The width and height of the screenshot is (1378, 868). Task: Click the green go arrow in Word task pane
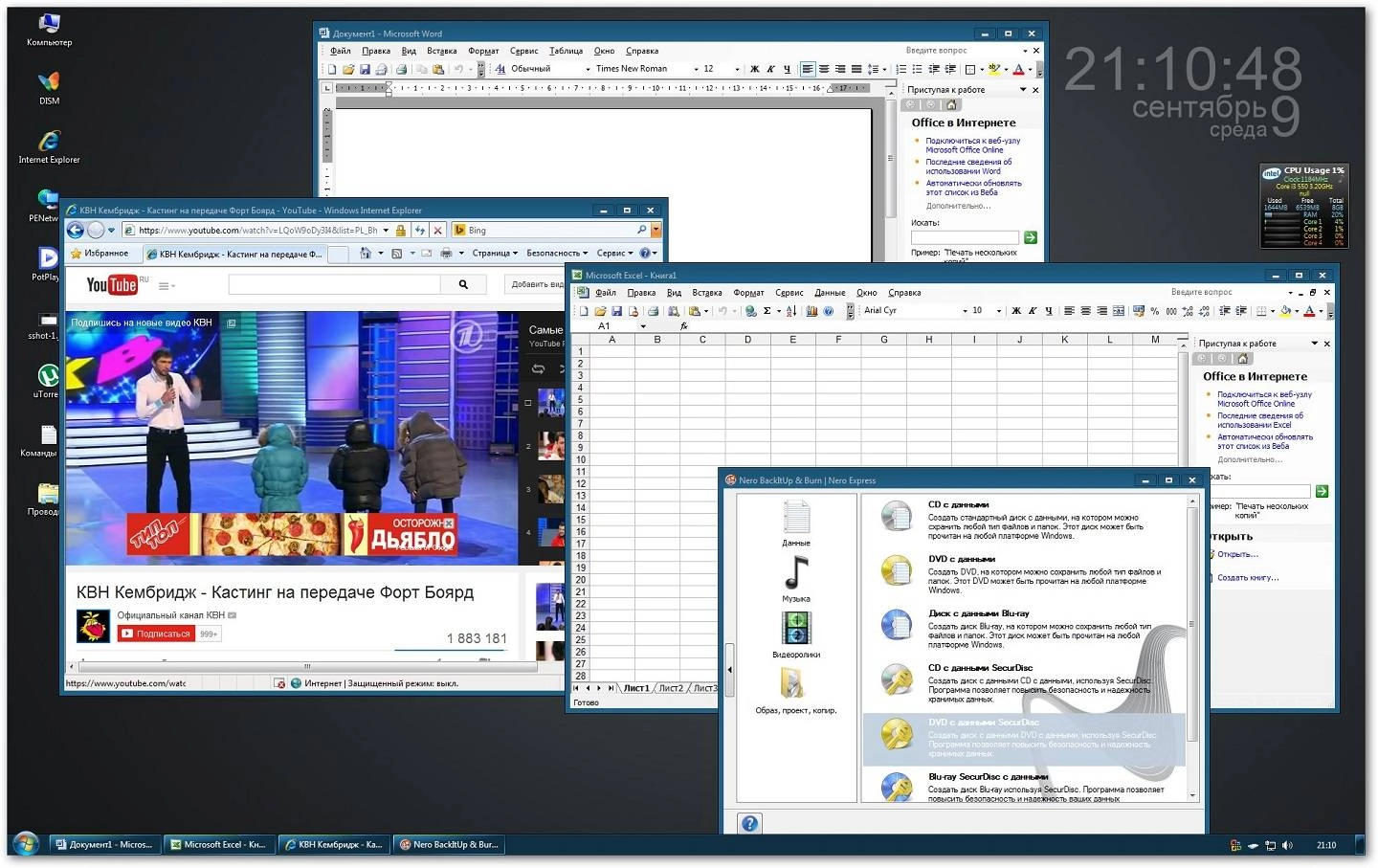(1031, 236)
